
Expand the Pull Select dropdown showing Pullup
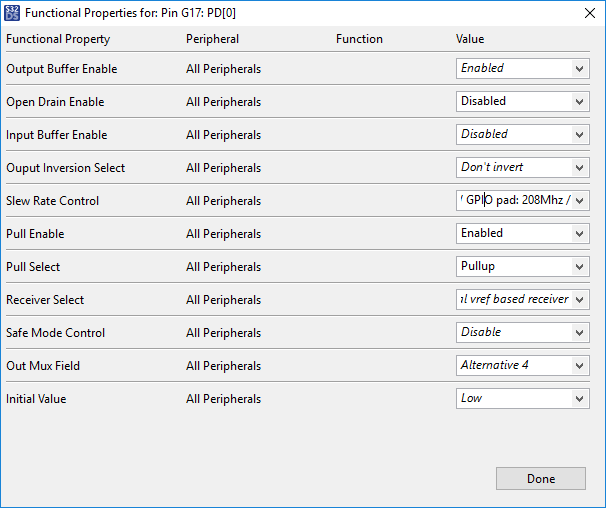point(579,267)
